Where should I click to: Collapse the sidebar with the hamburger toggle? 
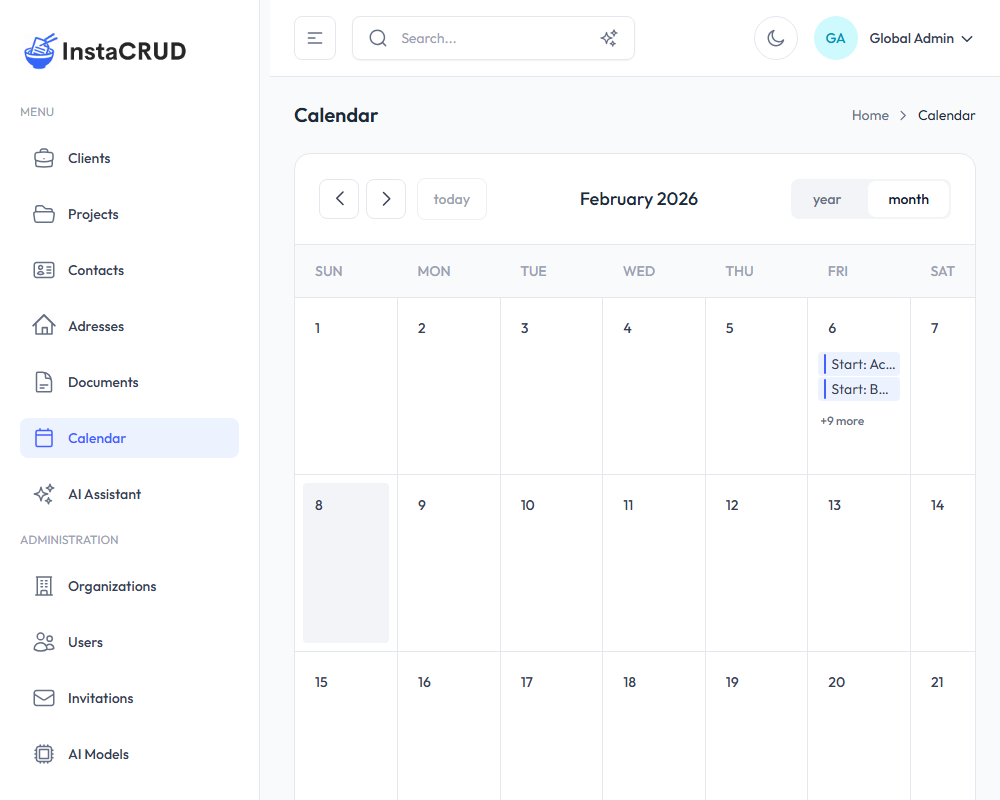(314, 37)
